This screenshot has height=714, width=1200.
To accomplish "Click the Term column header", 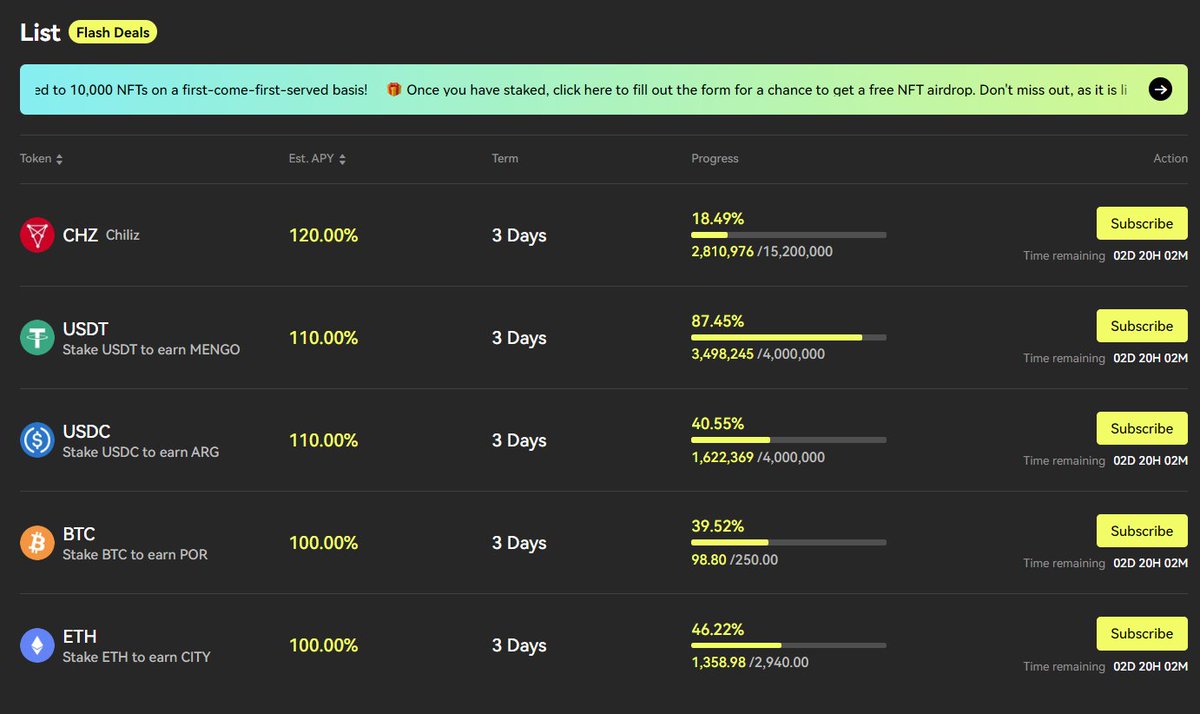I will click(x=505, y=159).
